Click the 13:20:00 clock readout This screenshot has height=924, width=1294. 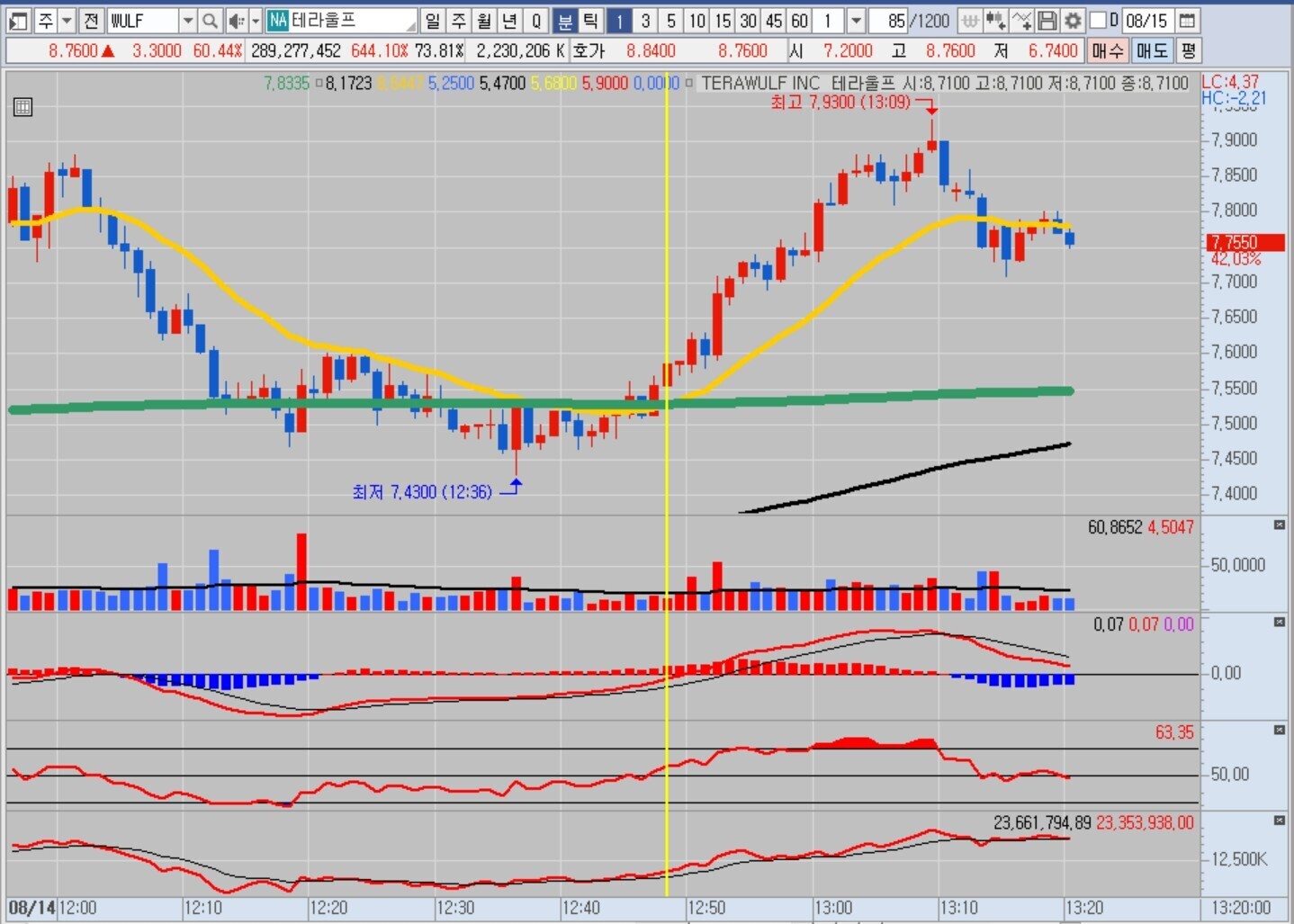coord(1240,908)
